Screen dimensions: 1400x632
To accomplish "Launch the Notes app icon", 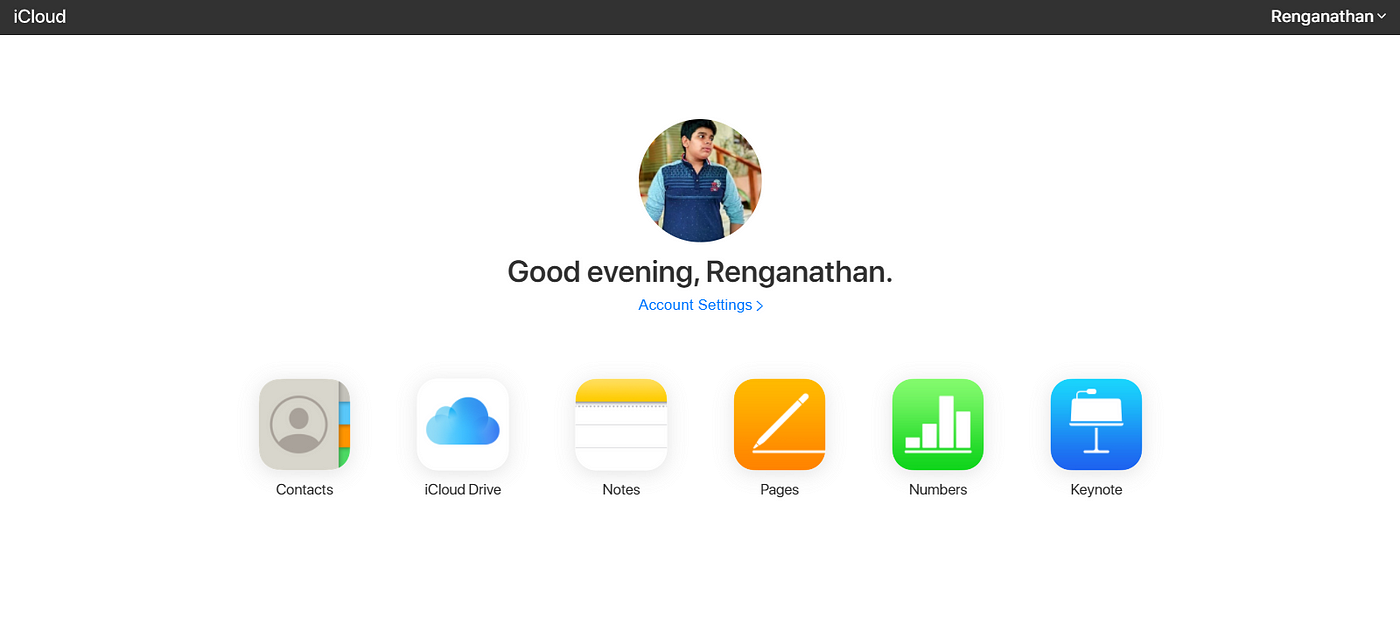I will click(x=621, y=424).
